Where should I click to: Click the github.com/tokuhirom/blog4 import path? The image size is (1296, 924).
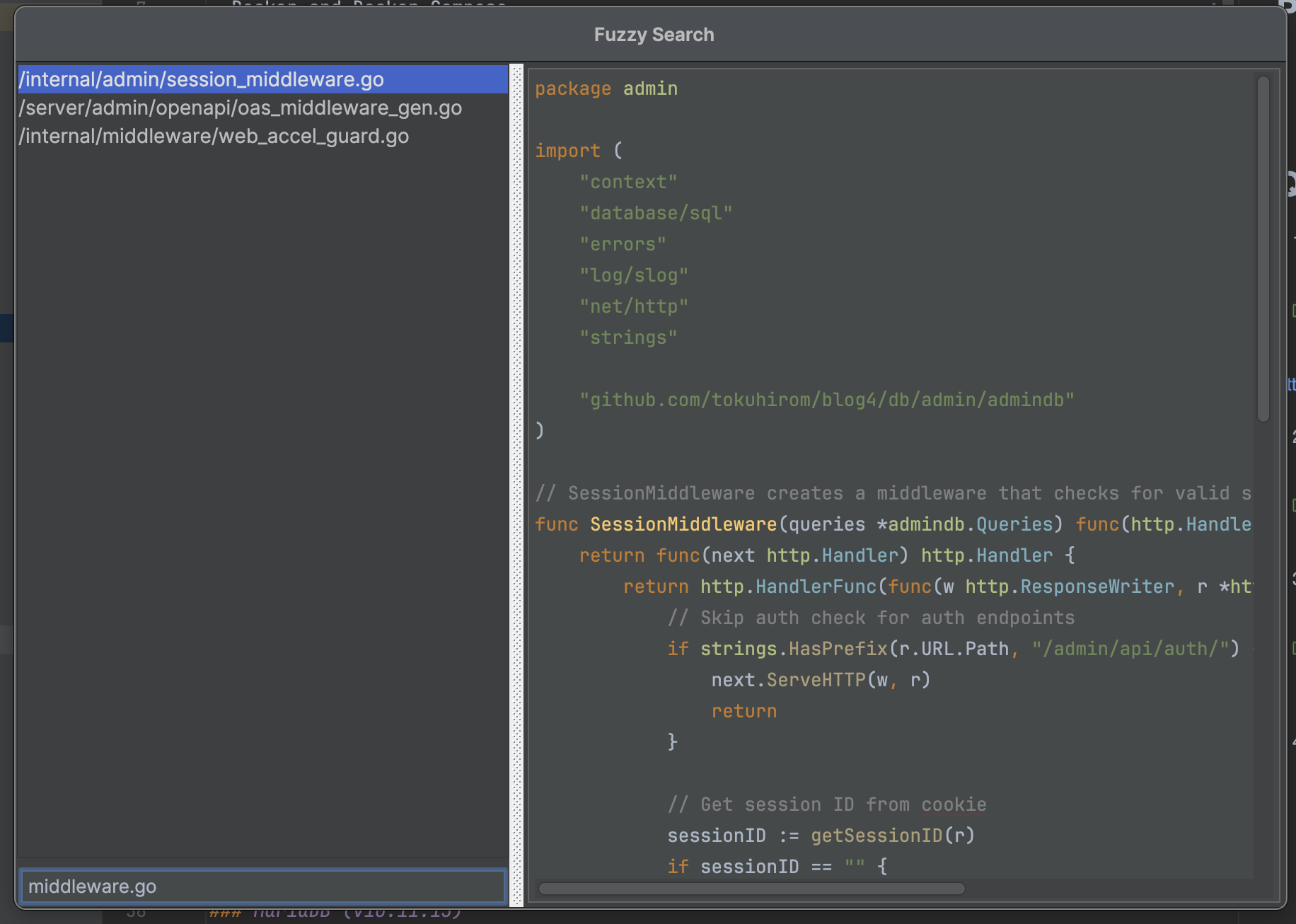click(826, 400)
